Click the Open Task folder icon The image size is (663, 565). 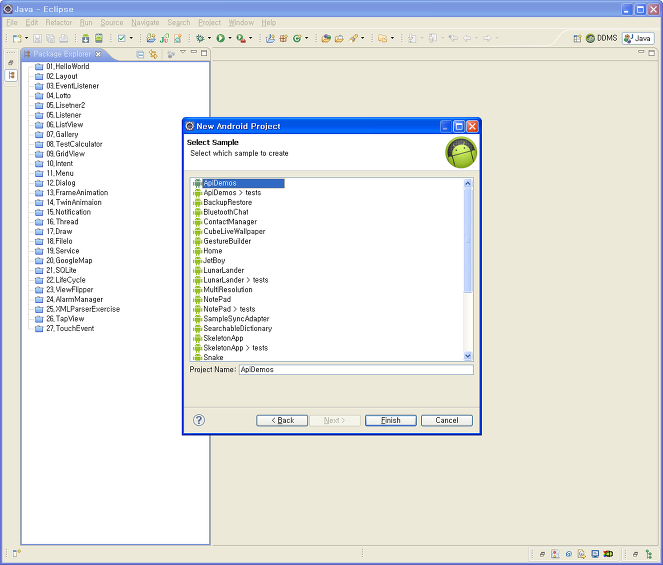(339, 38)
